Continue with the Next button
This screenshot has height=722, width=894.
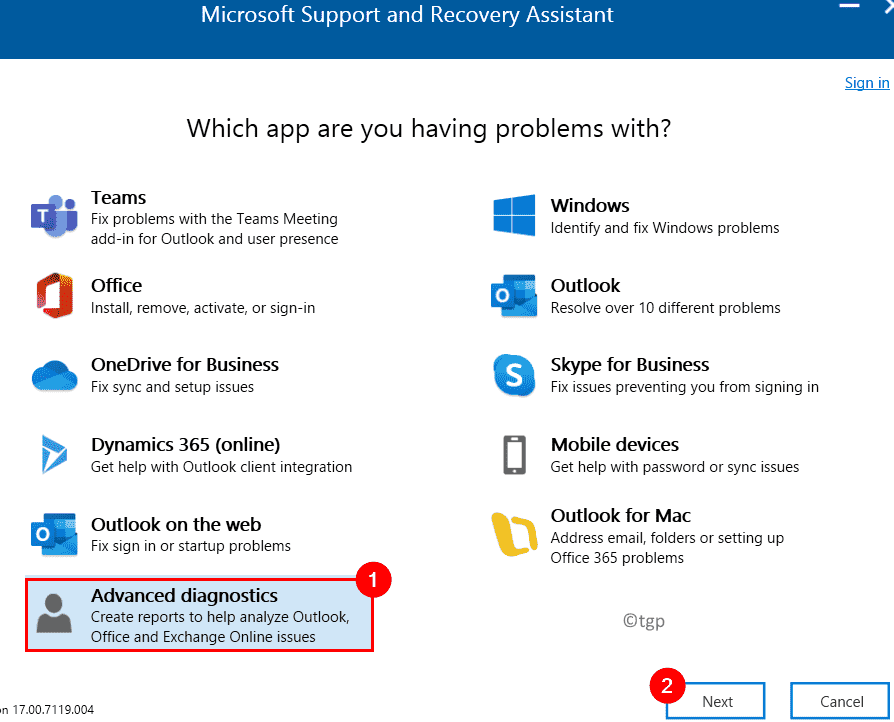pyautogui.click(x=716, y=701)
